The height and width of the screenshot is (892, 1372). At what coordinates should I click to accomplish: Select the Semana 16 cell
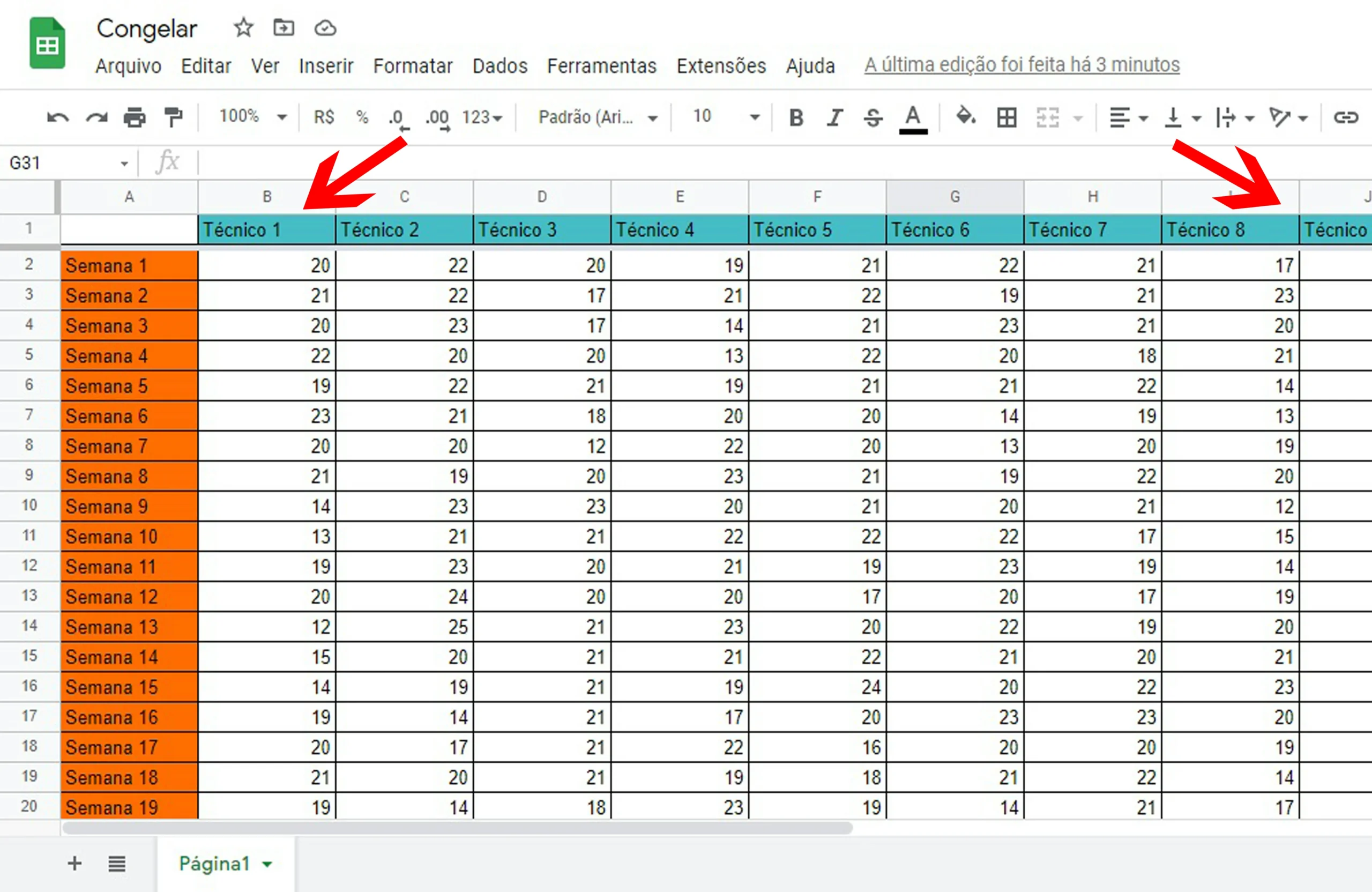(129, 717)
